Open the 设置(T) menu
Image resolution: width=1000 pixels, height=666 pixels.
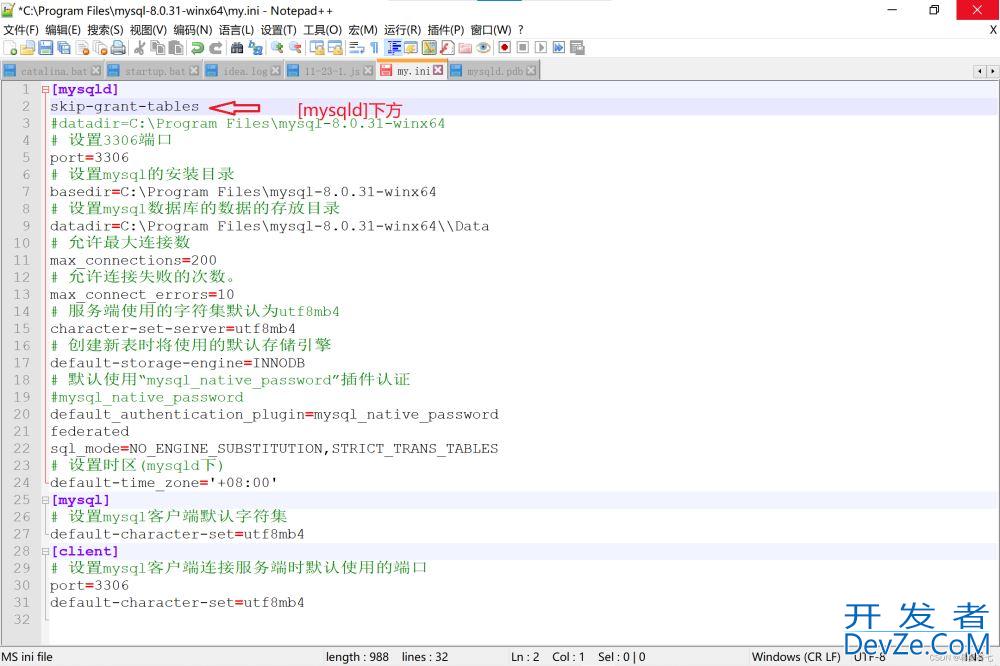(x=278, y=30)
